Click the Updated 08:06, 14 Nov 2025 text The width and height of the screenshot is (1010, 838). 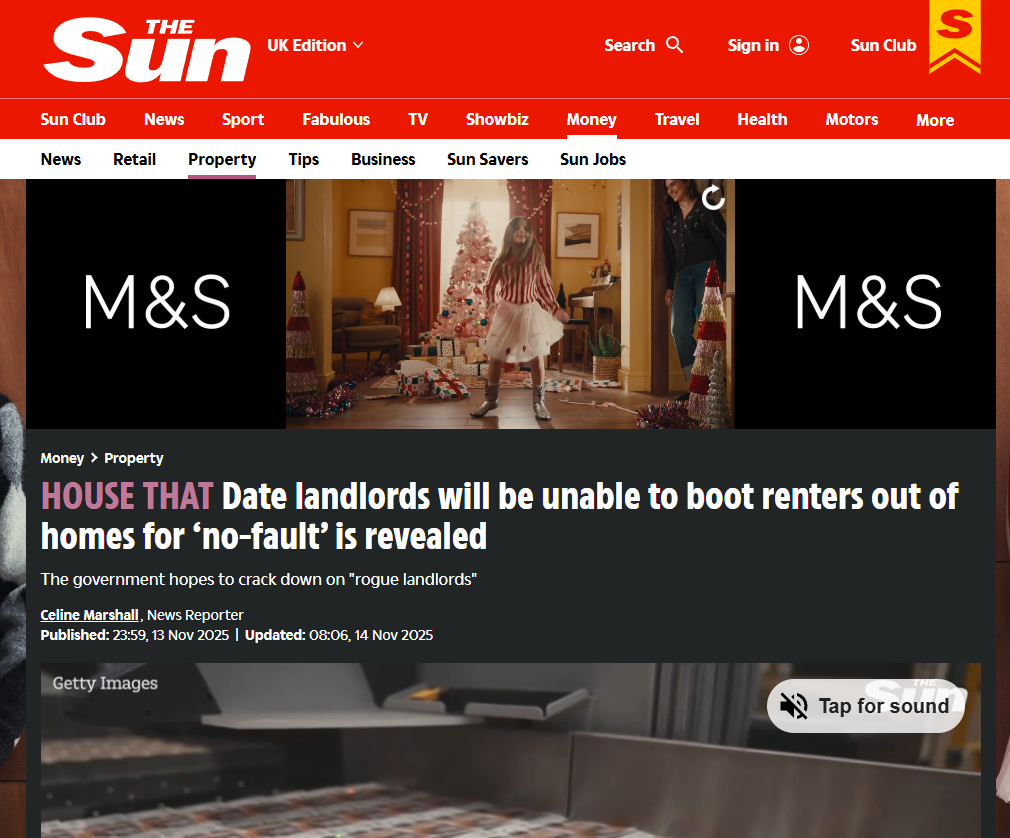[x=339, y=635]
